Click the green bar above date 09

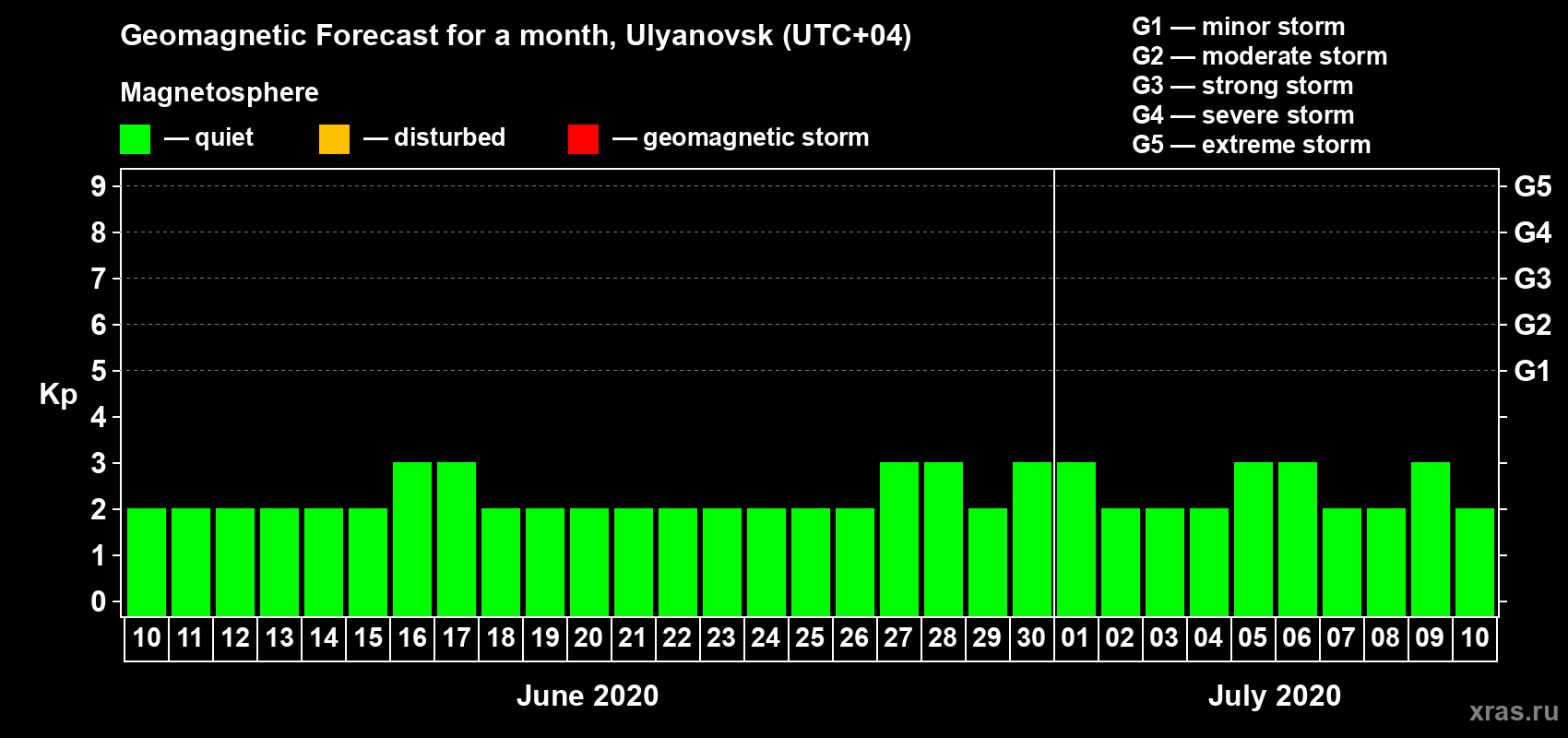point(1431,539)
